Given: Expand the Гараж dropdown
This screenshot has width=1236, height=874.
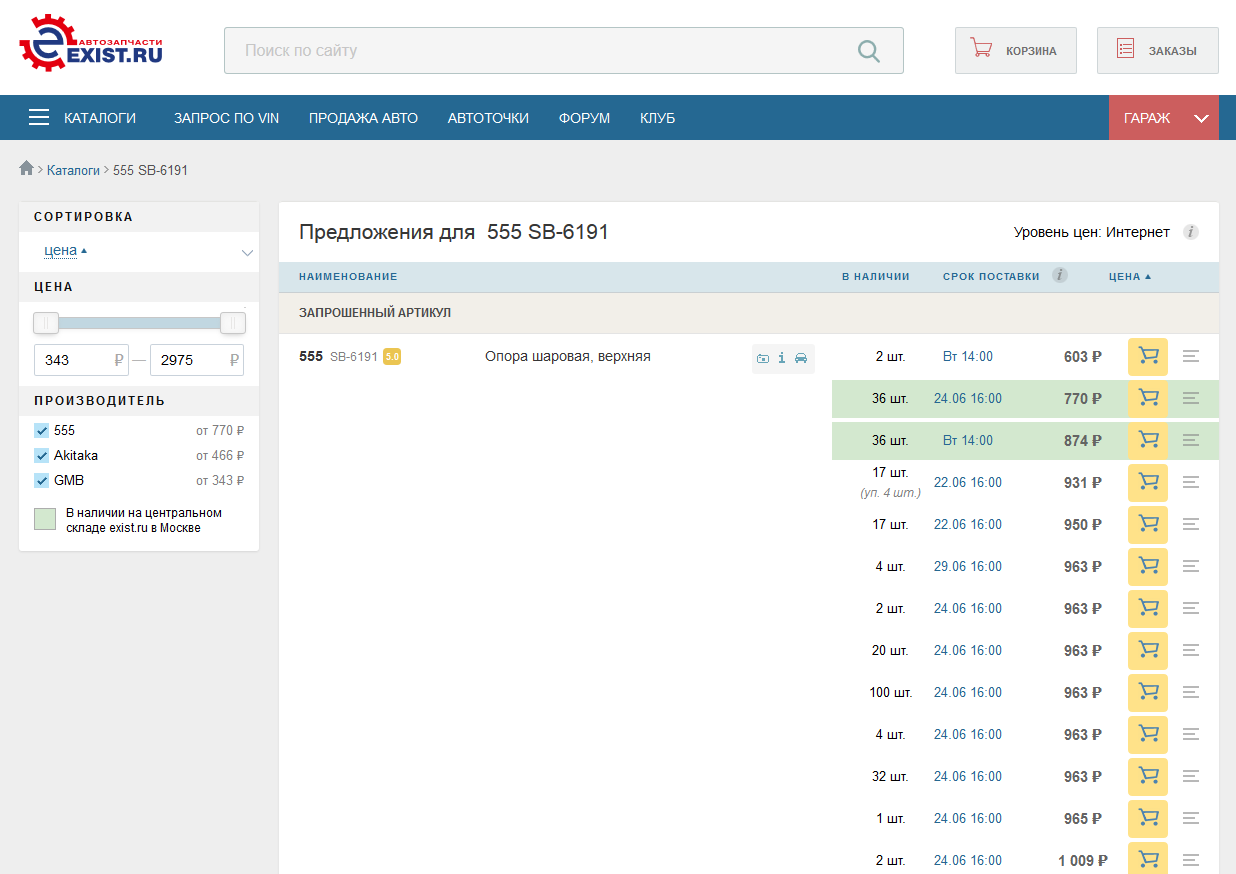Looking at the screenshot, I should [1201, 118].
